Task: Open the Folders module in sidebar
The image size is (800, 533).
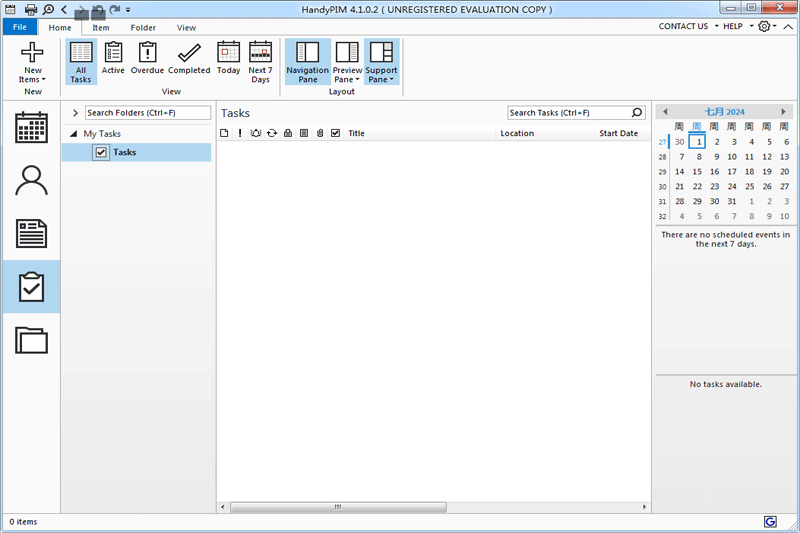Action: pyautogui.click(x=31, y=340)
